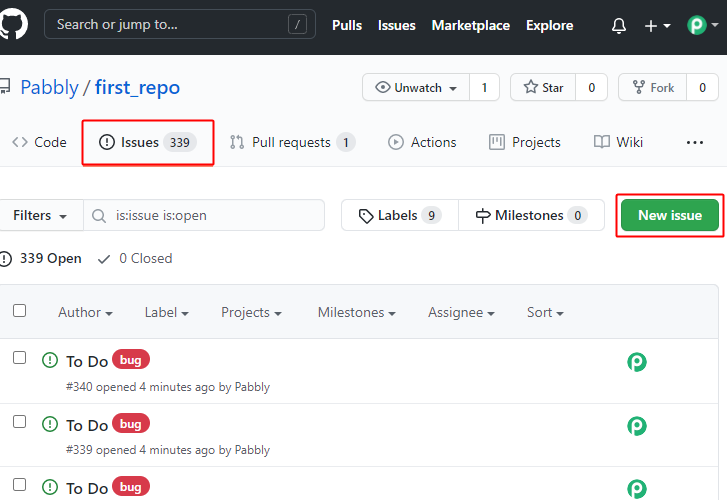Viewport: 727px width, 500px height.
Task: Open Marketplace in top navigation
Action: pyautogui.click(x=471, y=25)
